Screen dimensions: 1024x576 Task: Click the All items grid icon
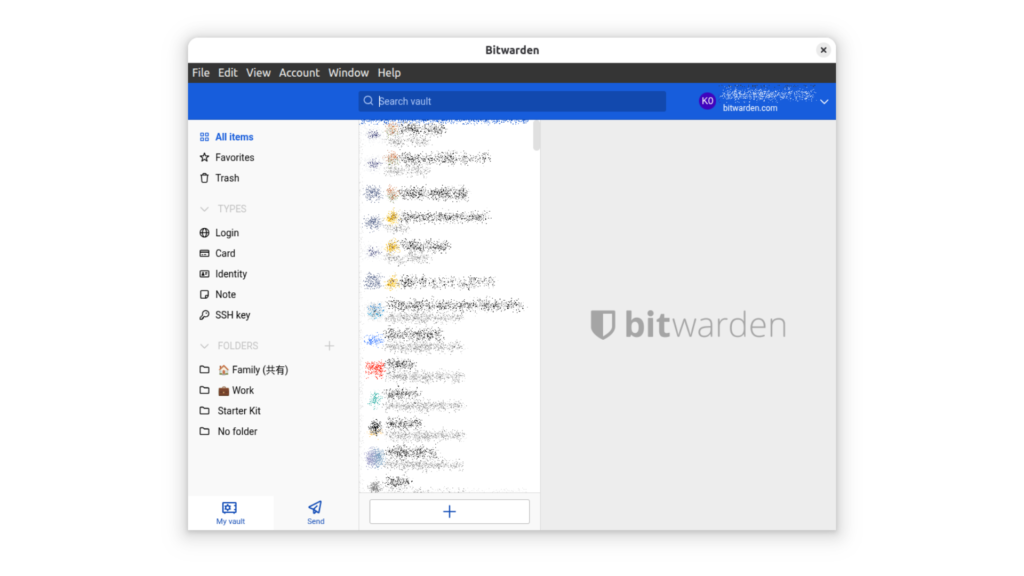point(204,137)
